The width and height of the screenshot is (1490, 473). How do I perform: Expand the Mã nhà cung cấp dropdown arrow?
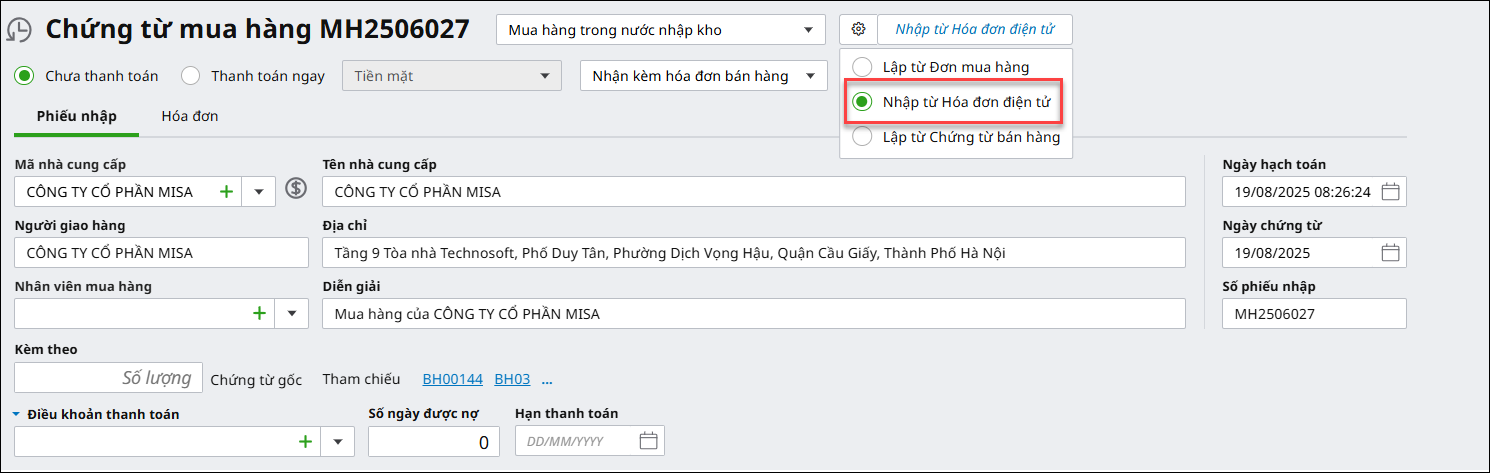tap(259, 191)
